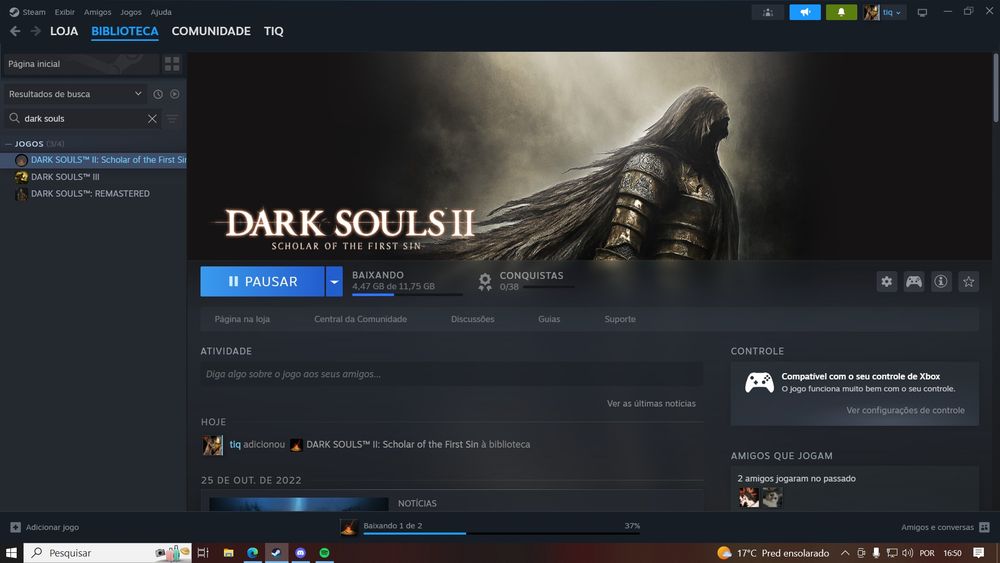Show ready-to-play games filter icon
This screenshot has height=563, width=1000.
pyautogui.click(x=175, y=94)
